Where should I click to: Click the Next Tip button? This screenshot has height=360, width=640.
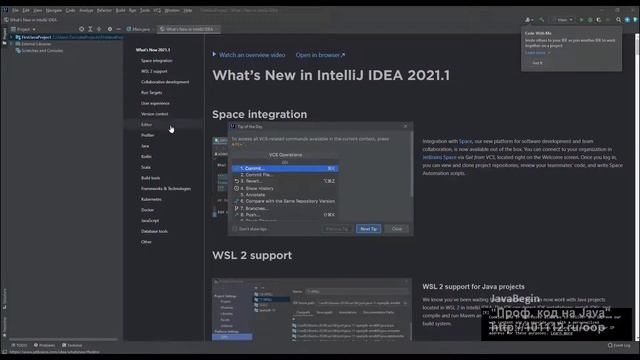369,229
